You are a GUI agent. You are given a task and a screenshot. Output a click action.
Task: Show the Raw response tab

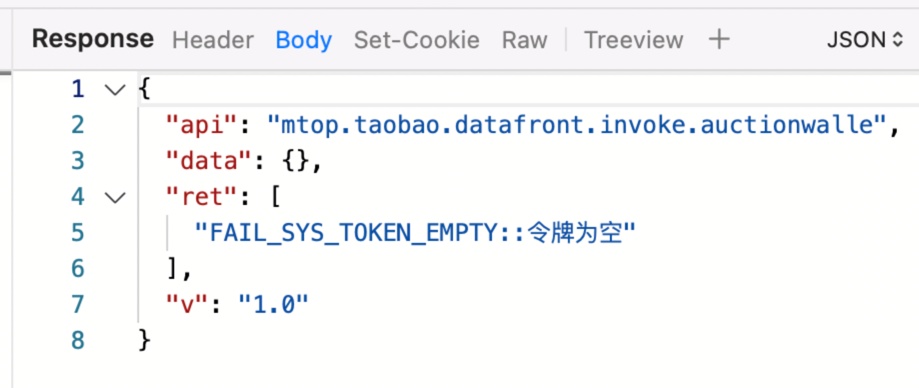[x=525, y=40]
